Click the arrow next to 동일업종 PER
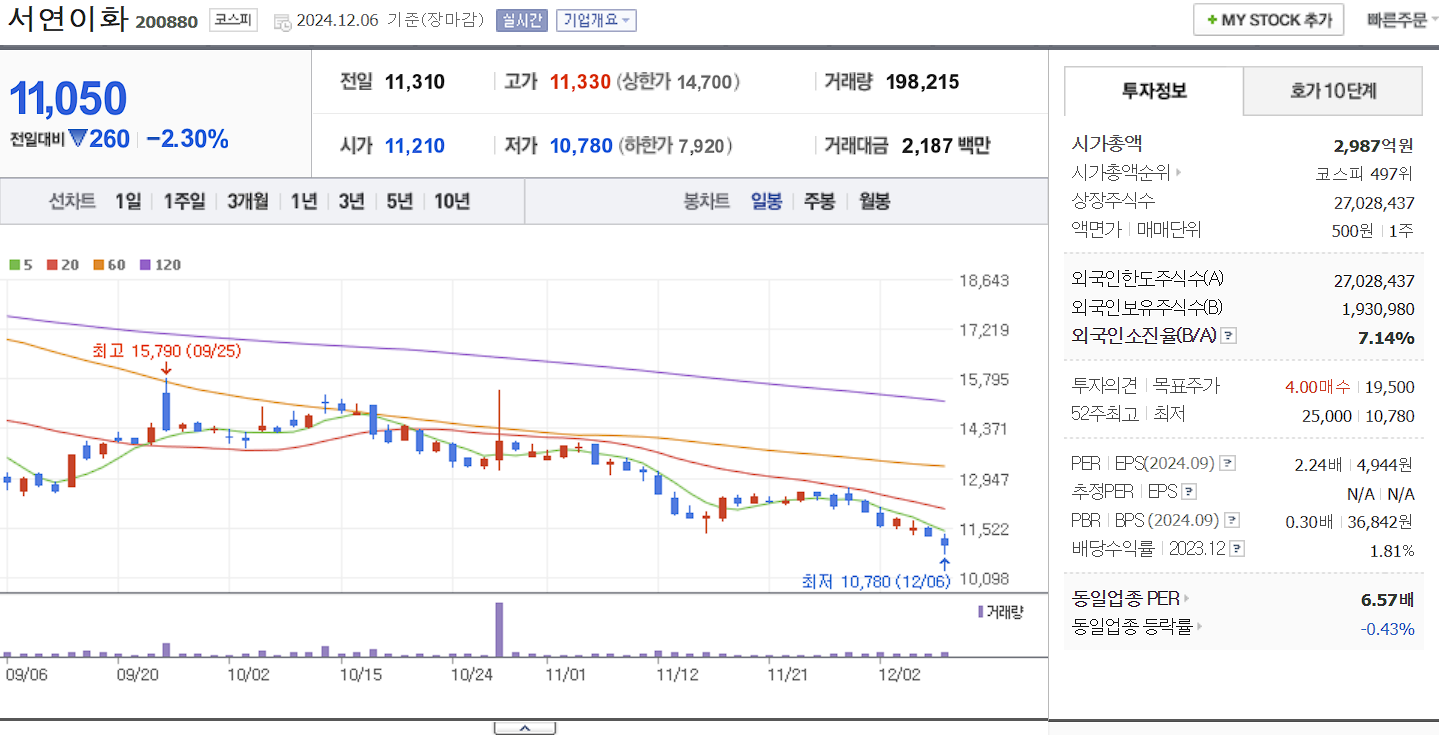1439x735 pixels. pos(1187,599)
